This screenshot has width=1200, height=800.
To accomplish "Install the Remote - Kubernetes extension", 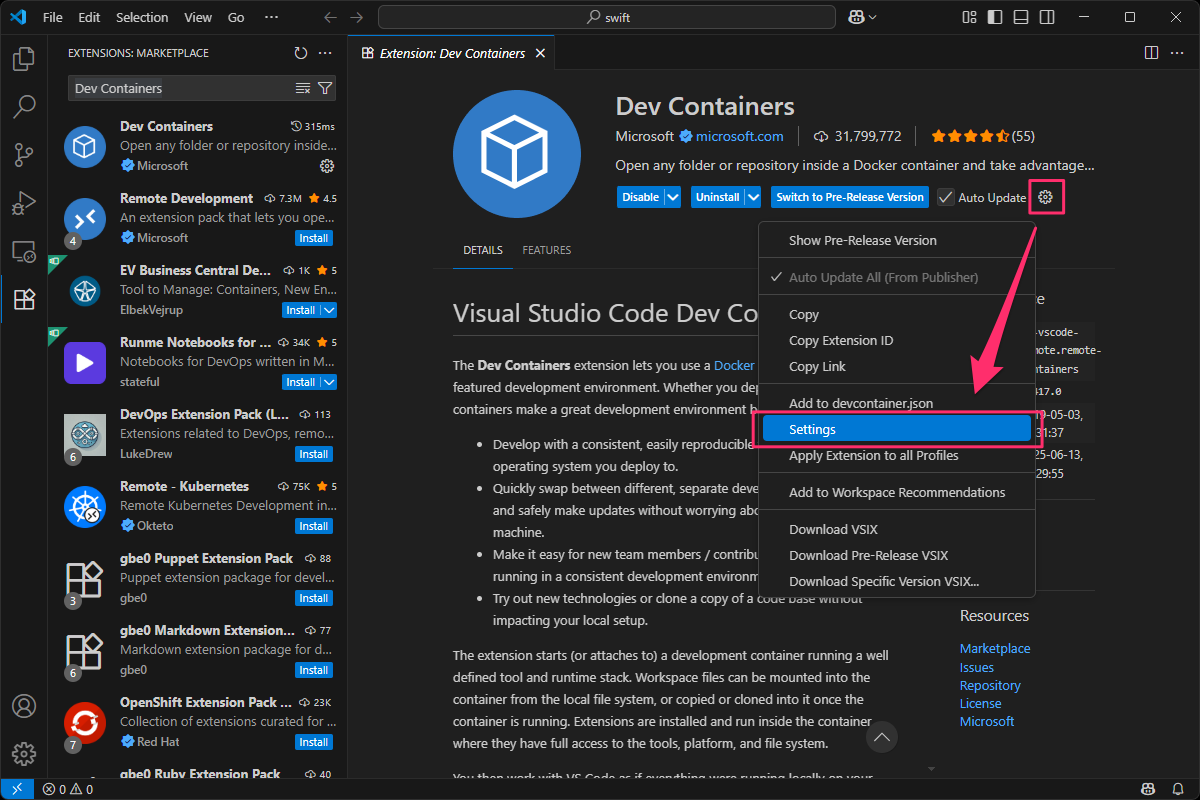I will pos(314,526).
